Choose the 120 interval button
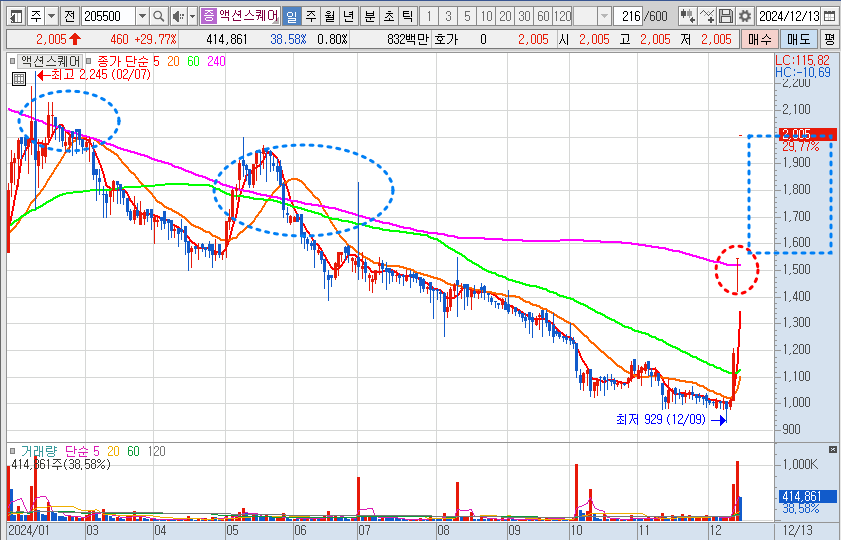This screenshot has width=841, height=540. pos(563,16)
